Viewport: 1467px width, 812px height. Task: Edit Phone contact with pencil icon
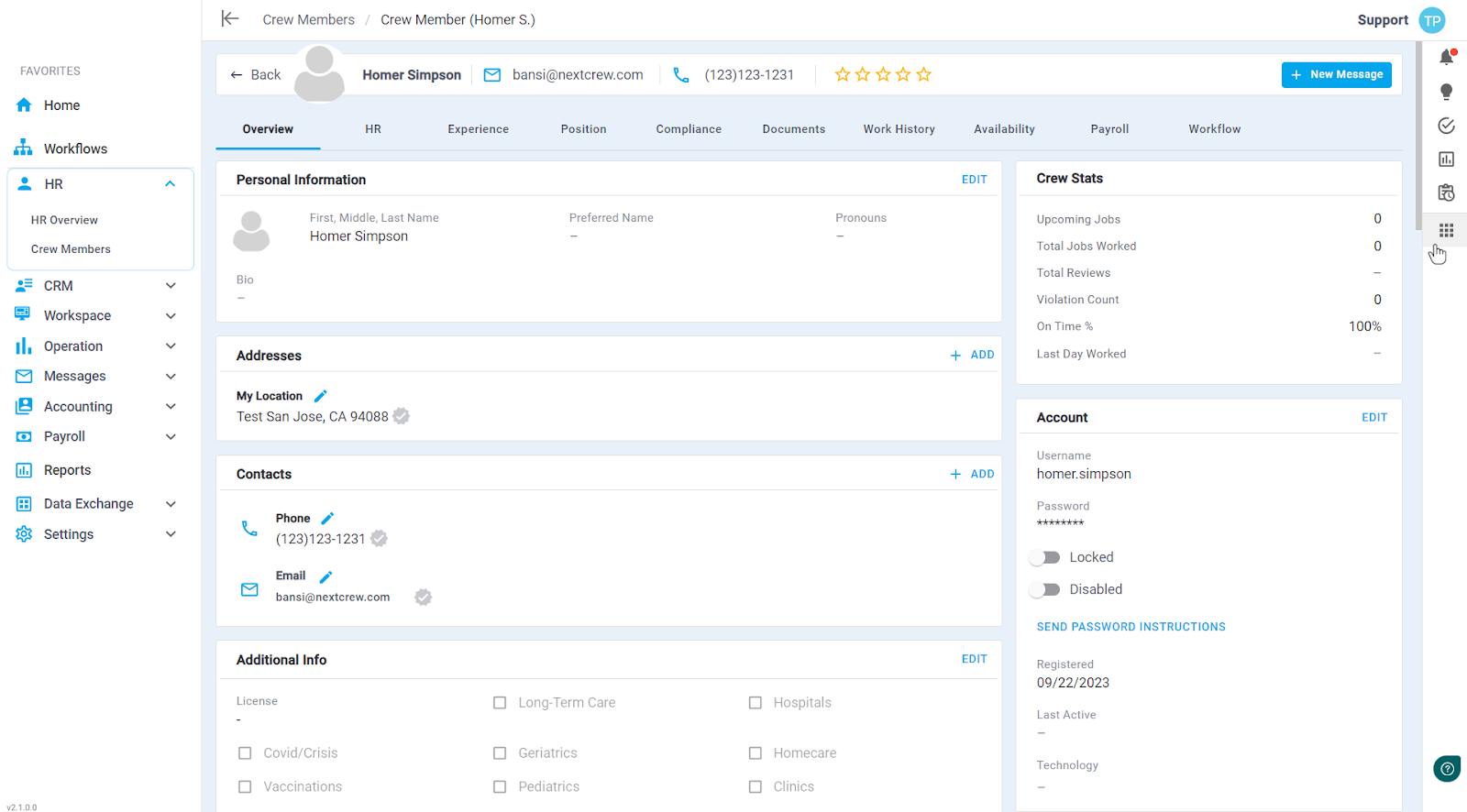pos(327,518)
